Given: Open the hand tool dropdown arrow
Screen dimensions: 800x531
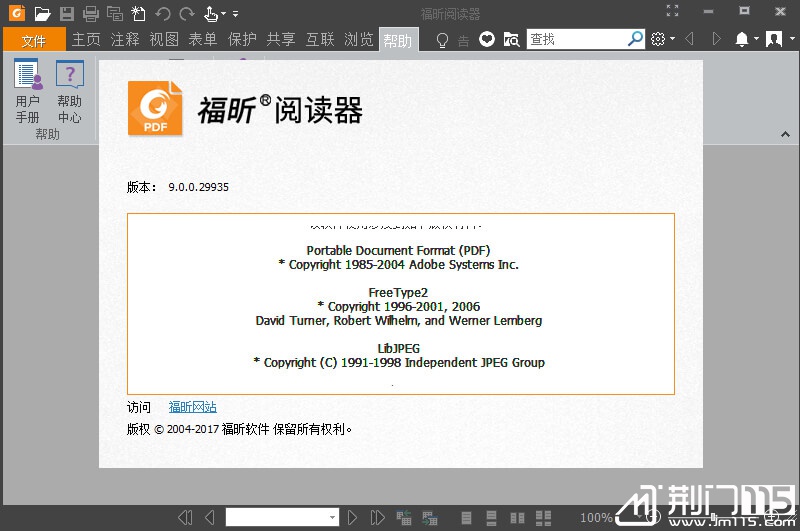Looking at the screenshot, I should pyautogui.click(x=223, y=14).
